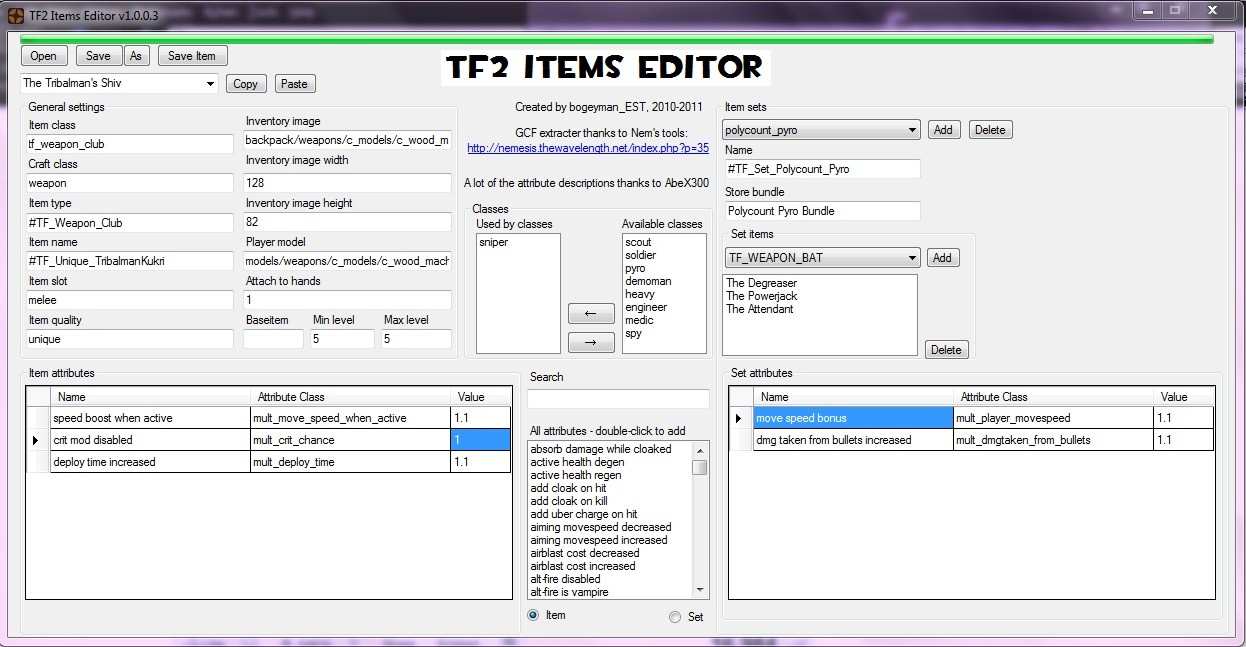Viewport: 1246px width, 647px height.
Task: Click the Paste button
Action: coord(294,84)
